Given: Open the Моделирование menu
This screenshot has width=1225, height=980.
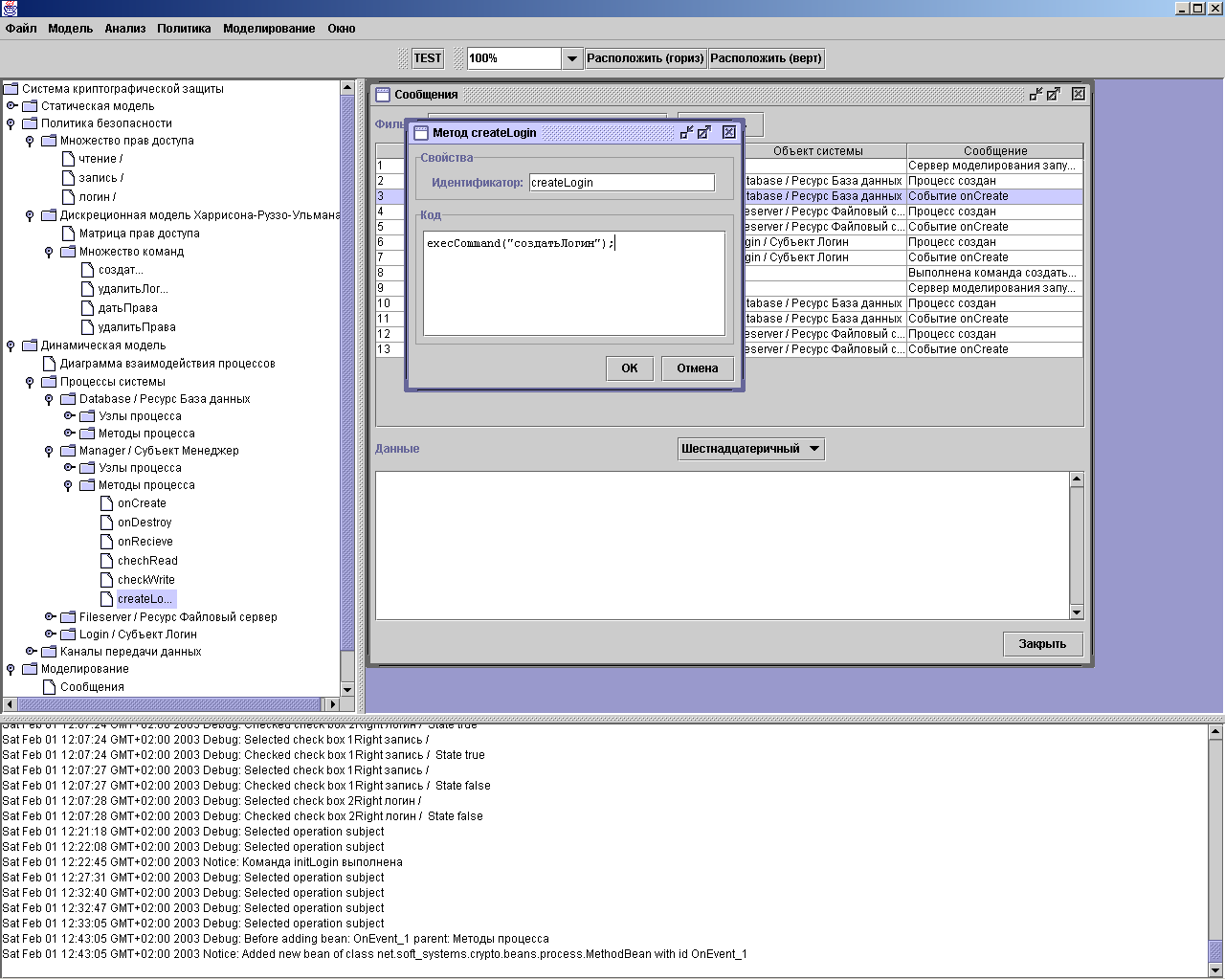Looking at the screenshot, I should [x=269, y=29].
